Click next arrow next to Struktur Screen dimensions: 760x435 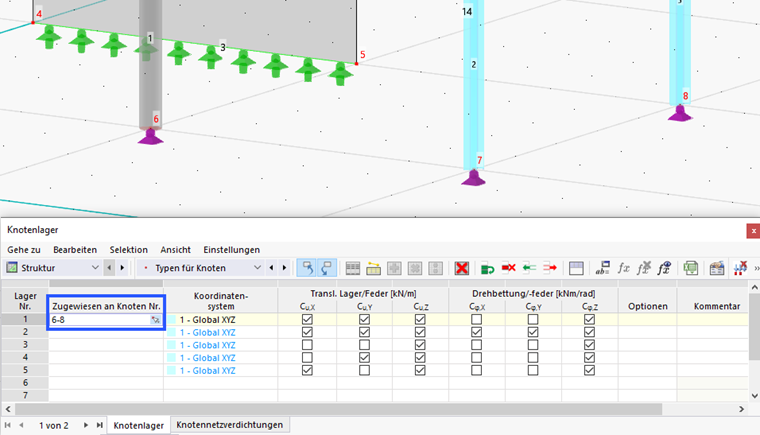tap(122, 268)
